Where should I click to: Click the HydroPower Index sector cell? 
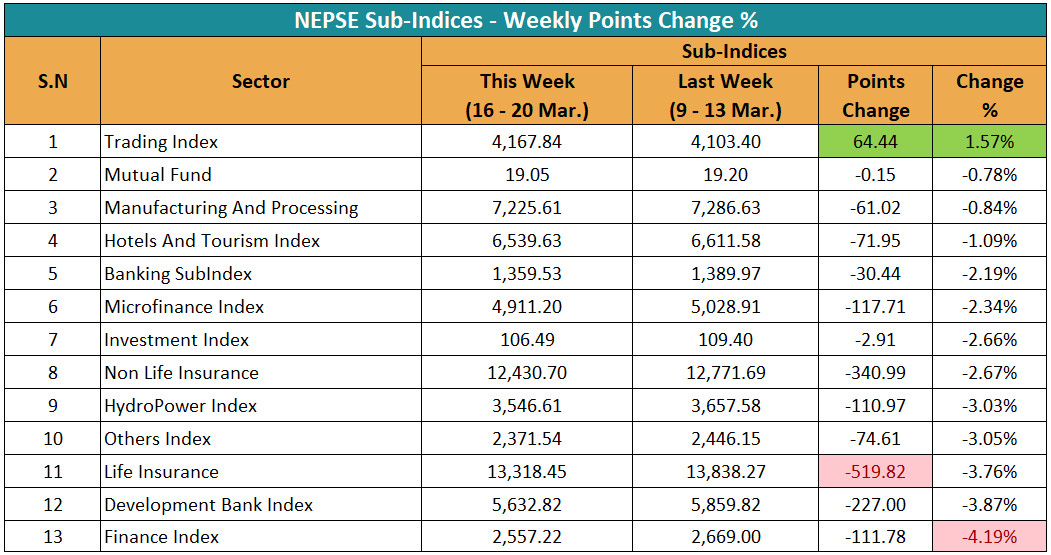point(180,405)
